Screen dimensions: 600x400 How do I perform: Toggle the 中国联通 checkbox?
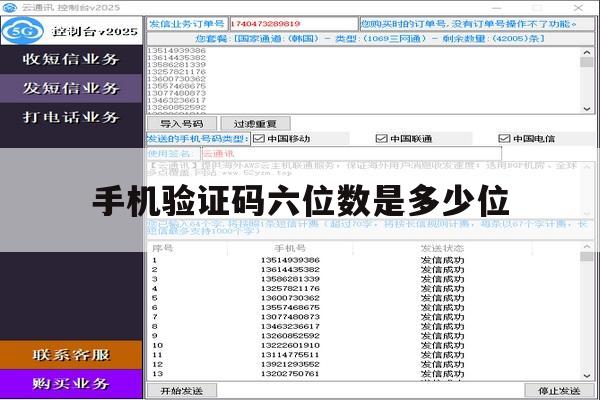382,139
